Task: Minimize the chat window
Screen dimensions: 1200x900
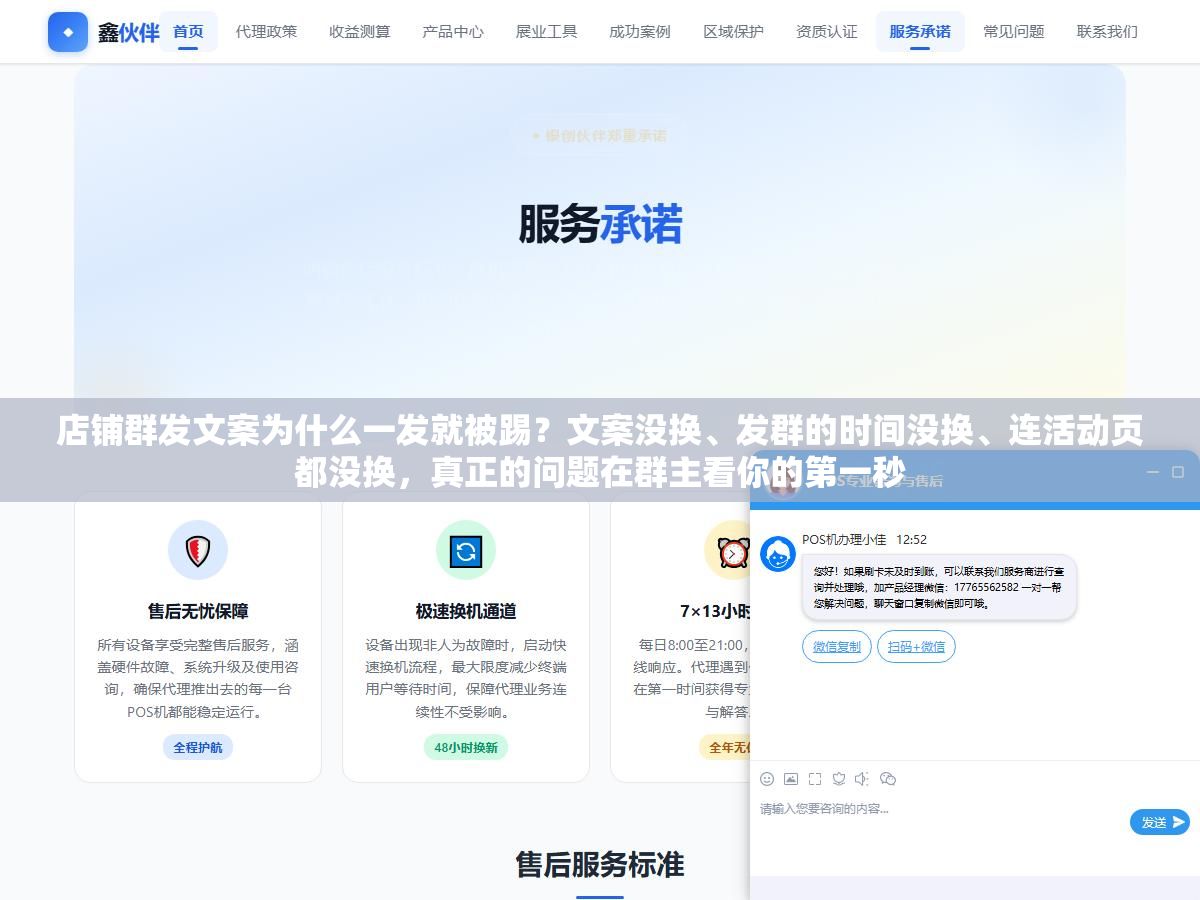Action: [x=1153, y=472]
